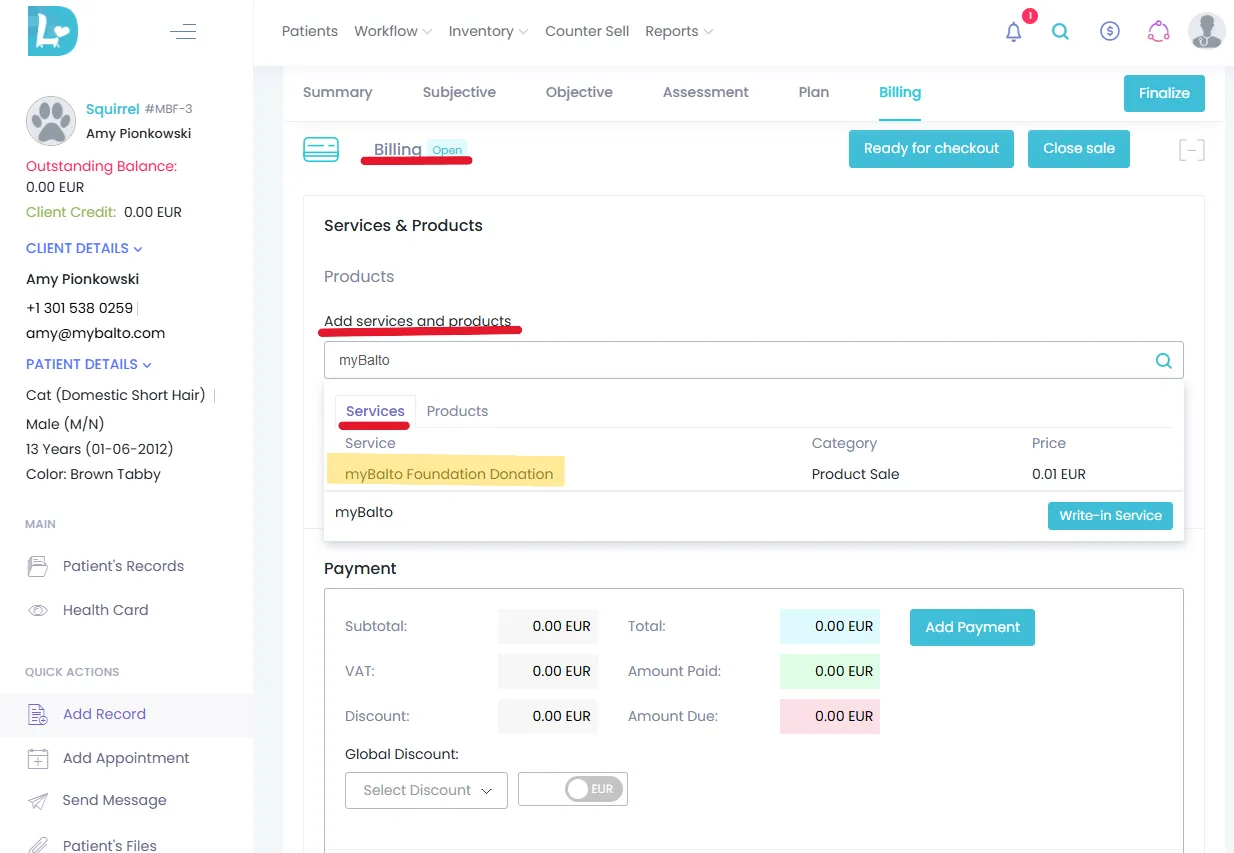Image resolution: width=1234 pixels, height=853 pixels.
Task: Click the VAT 0.00 EUR field
Action: pyautogui.click(x=548, y=671)
